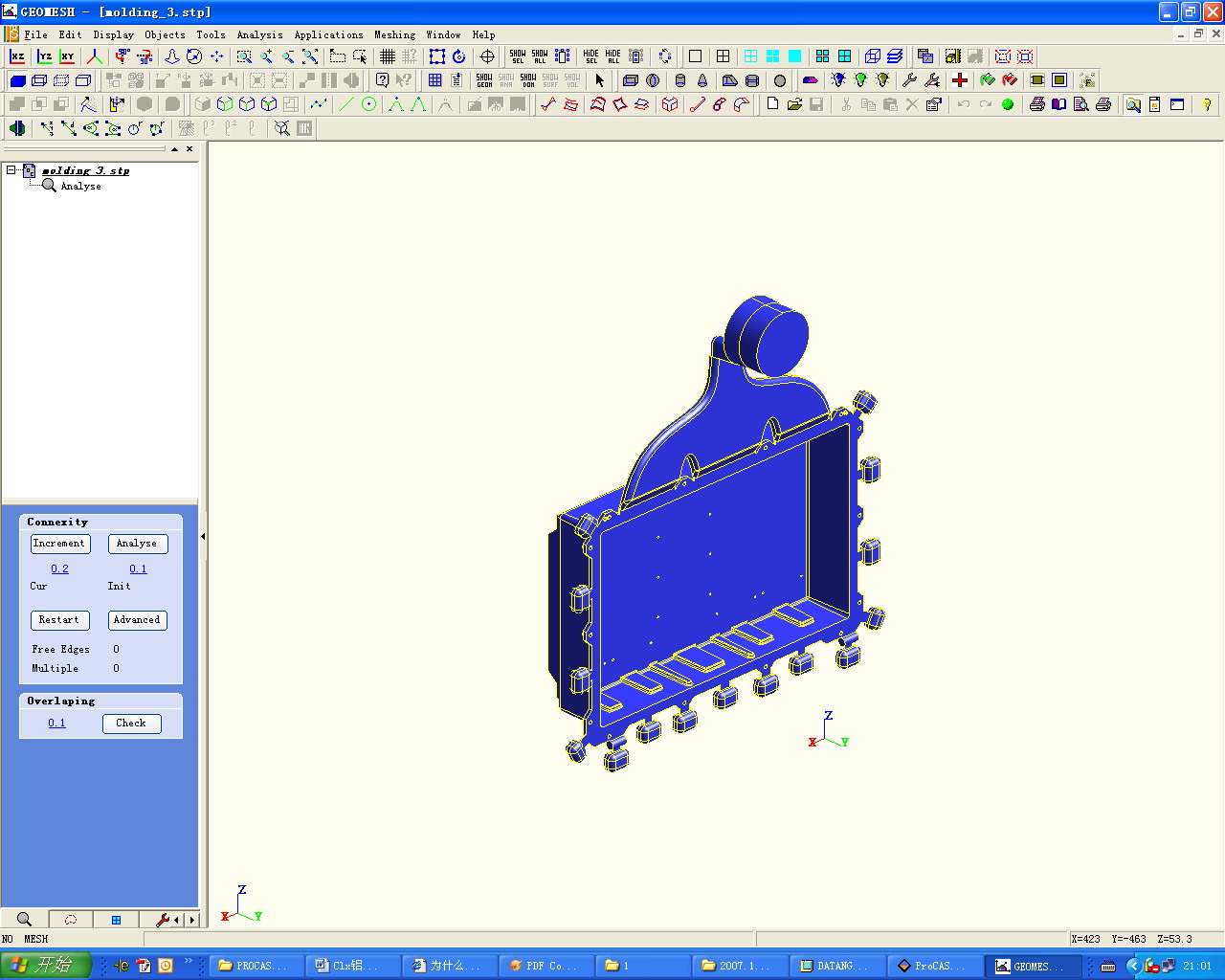Click the Analyse button in Connexity
This screenshot has height=980, width=1225.
[138, 544]
